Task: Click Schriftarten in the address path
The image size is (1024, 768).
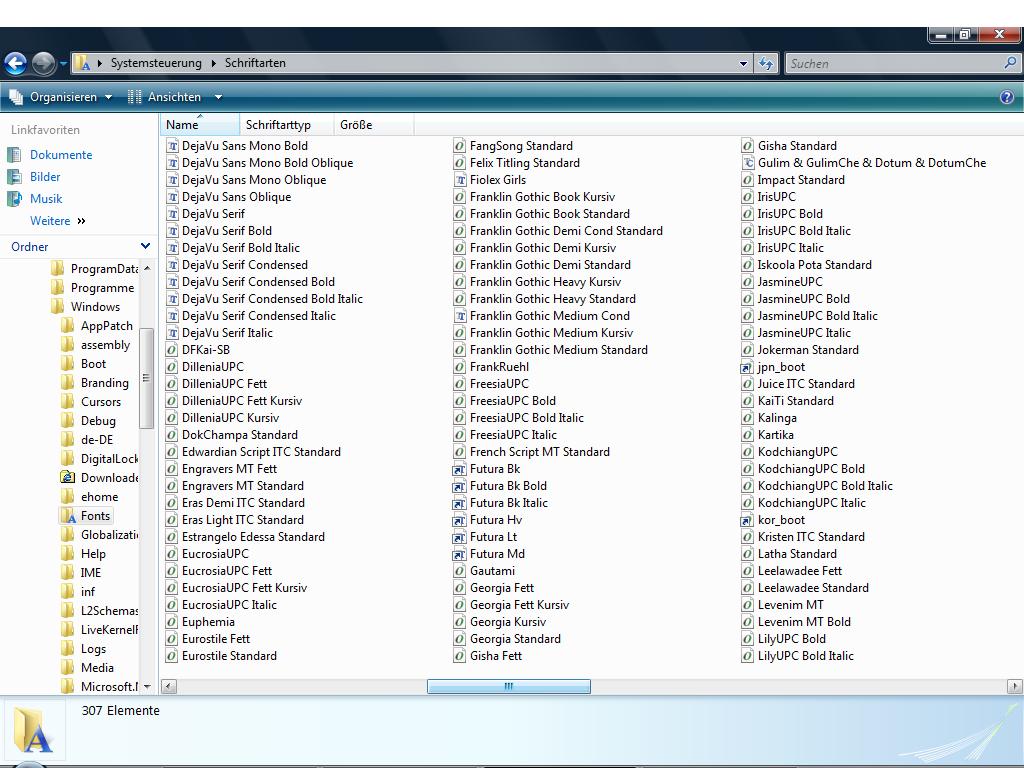Action: click(x=255, y=63)
